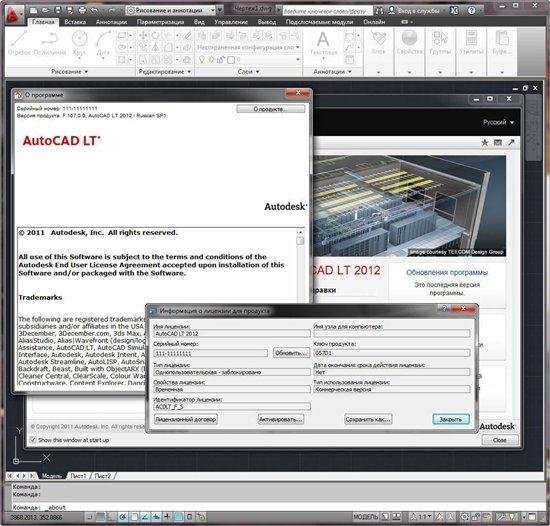Click the Сохранить как... button
This screenshot has width=550, height=526.
(368, 419)
